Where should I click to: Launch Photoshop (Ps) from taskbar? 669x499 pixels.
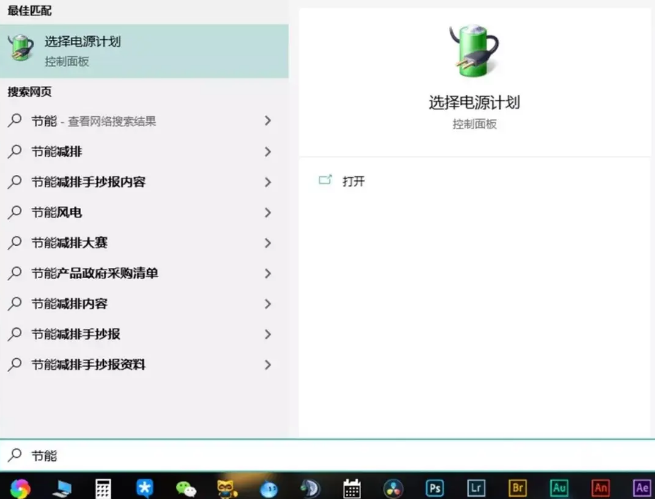[x=435, y=488]
